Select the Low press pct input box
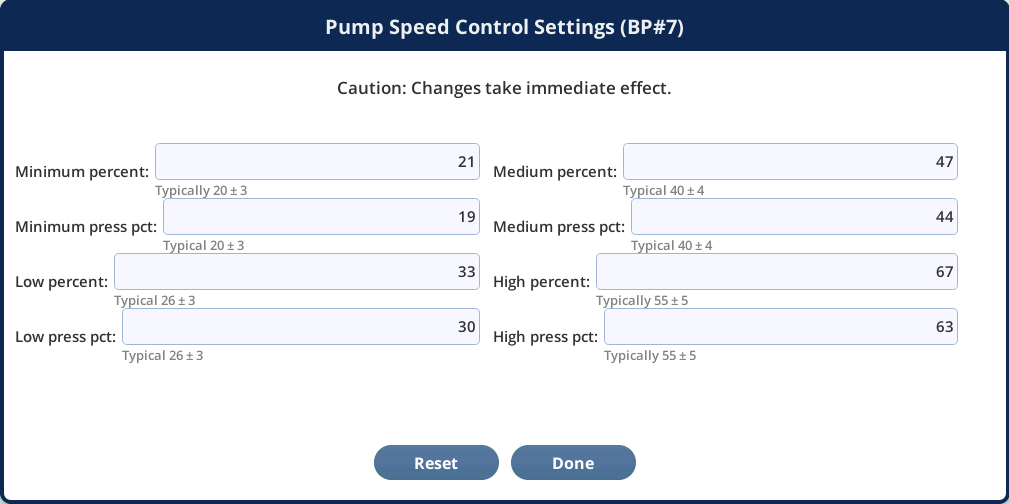 pyautogui.click(x=301, y=327)
